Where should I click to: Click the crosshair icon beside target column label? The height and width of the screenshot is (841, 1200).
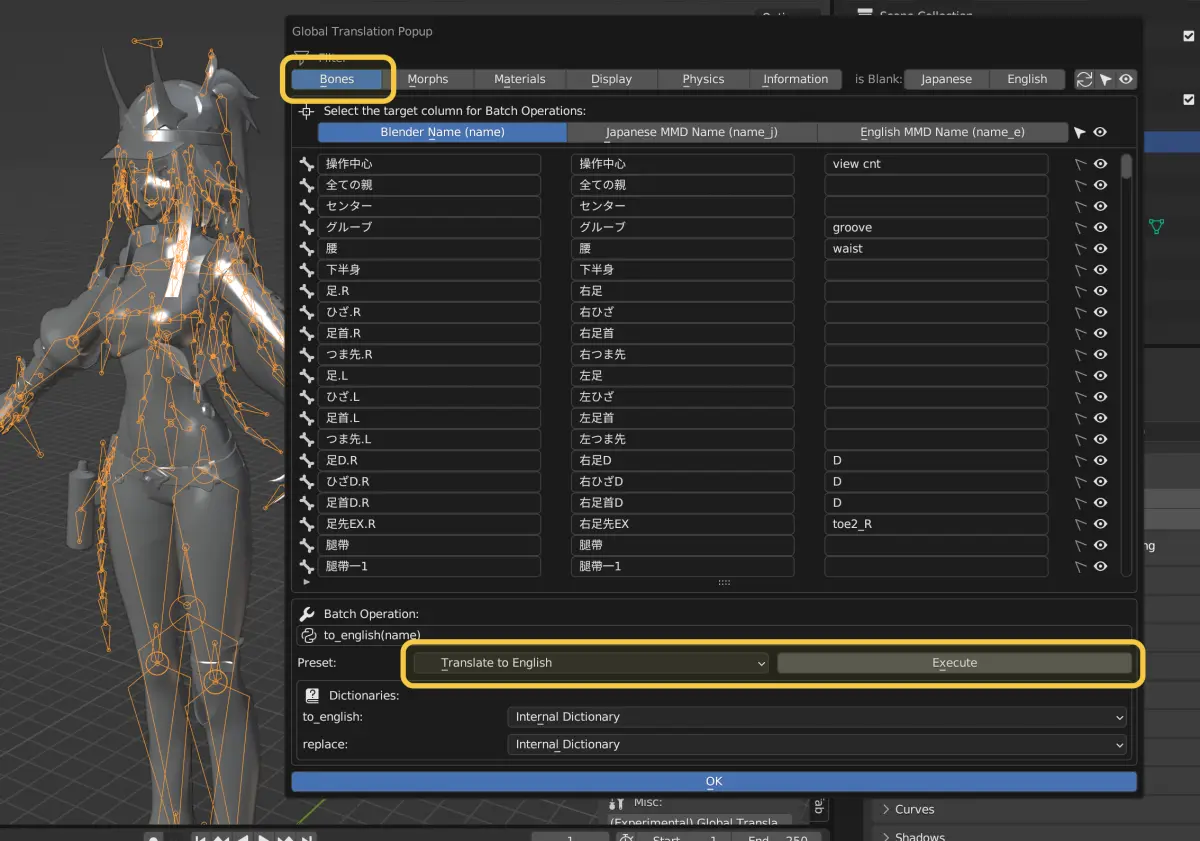point(307,111)
